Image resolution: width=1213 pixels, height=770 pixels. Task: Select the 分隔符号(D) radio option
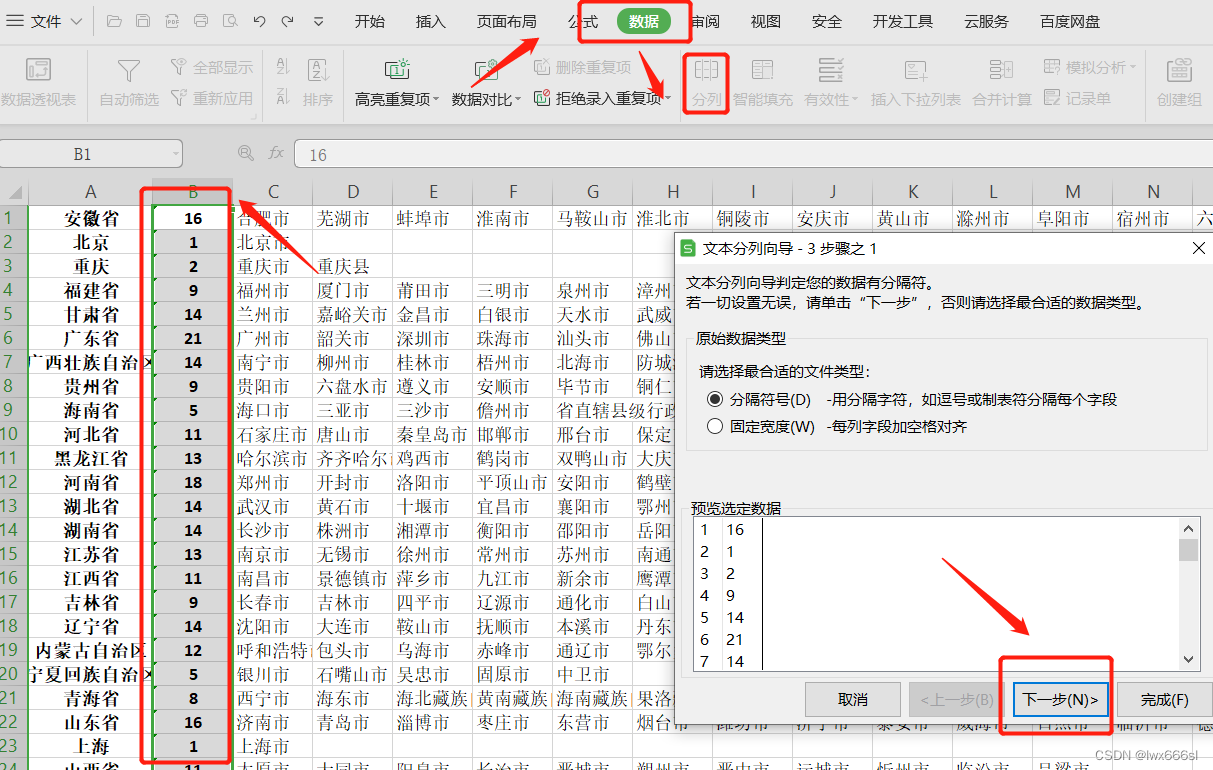[714, 399]
